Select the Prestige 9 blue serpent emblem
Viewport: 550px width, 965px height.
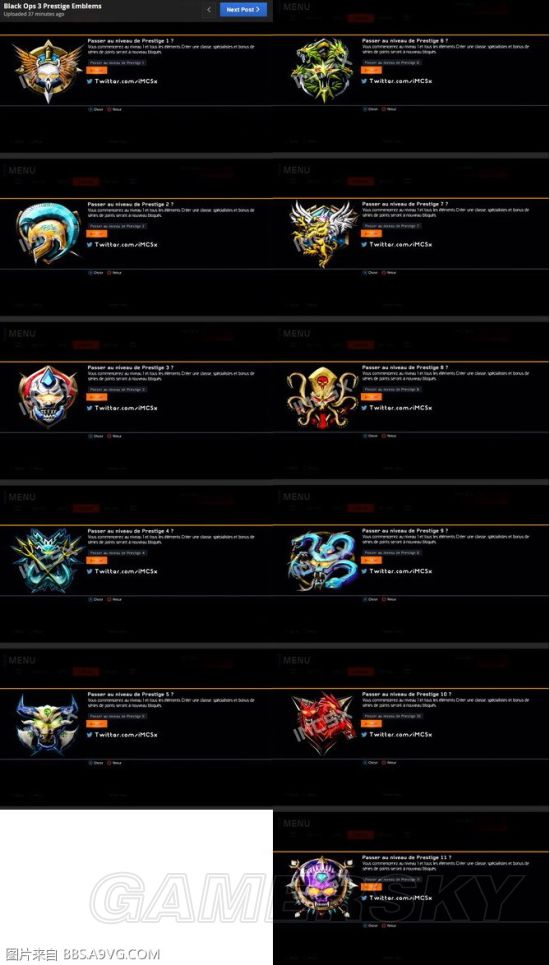[323, 560]
